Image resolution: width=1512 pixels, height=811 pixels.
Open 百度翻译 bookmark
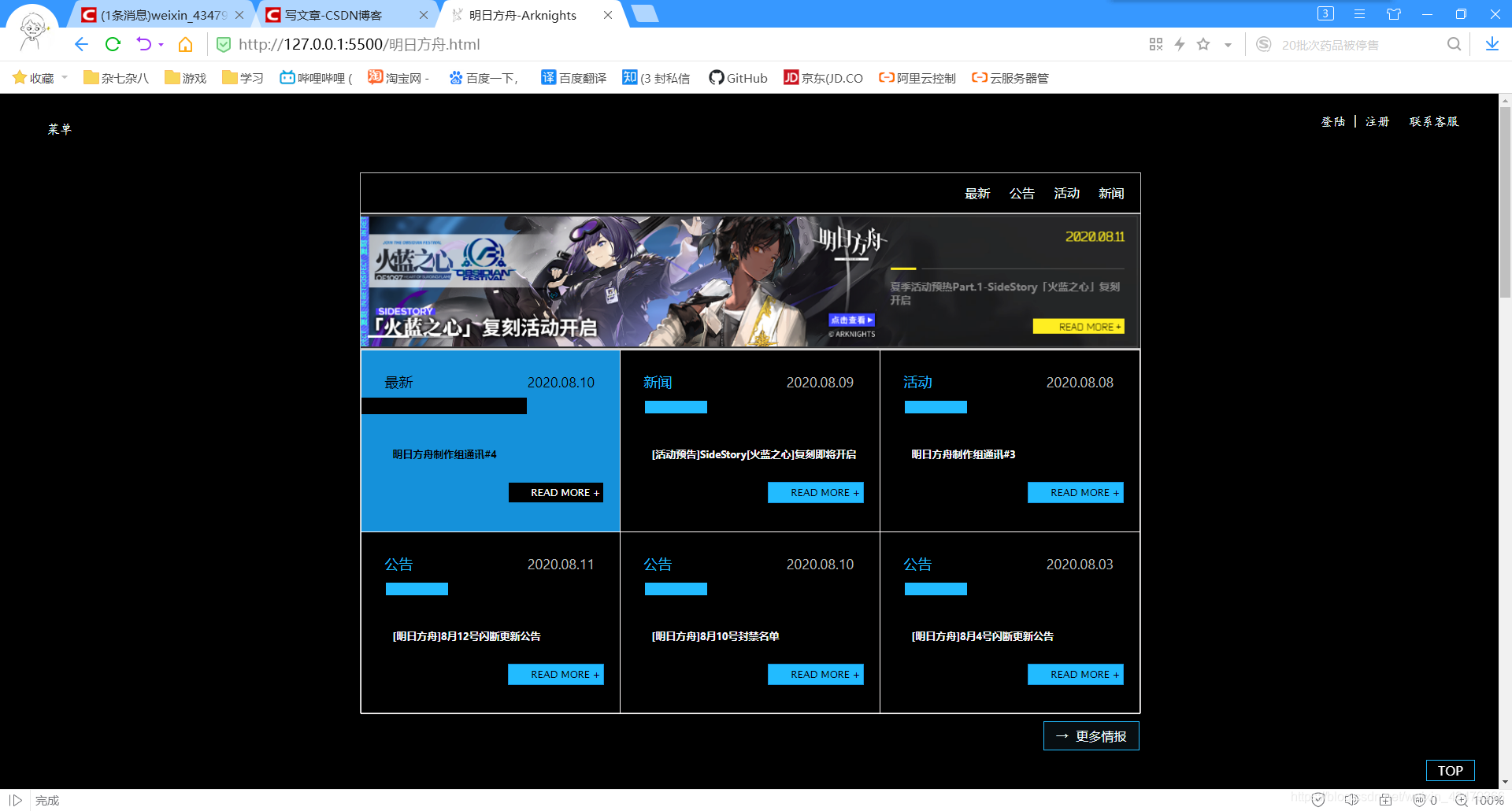point(574,78)
